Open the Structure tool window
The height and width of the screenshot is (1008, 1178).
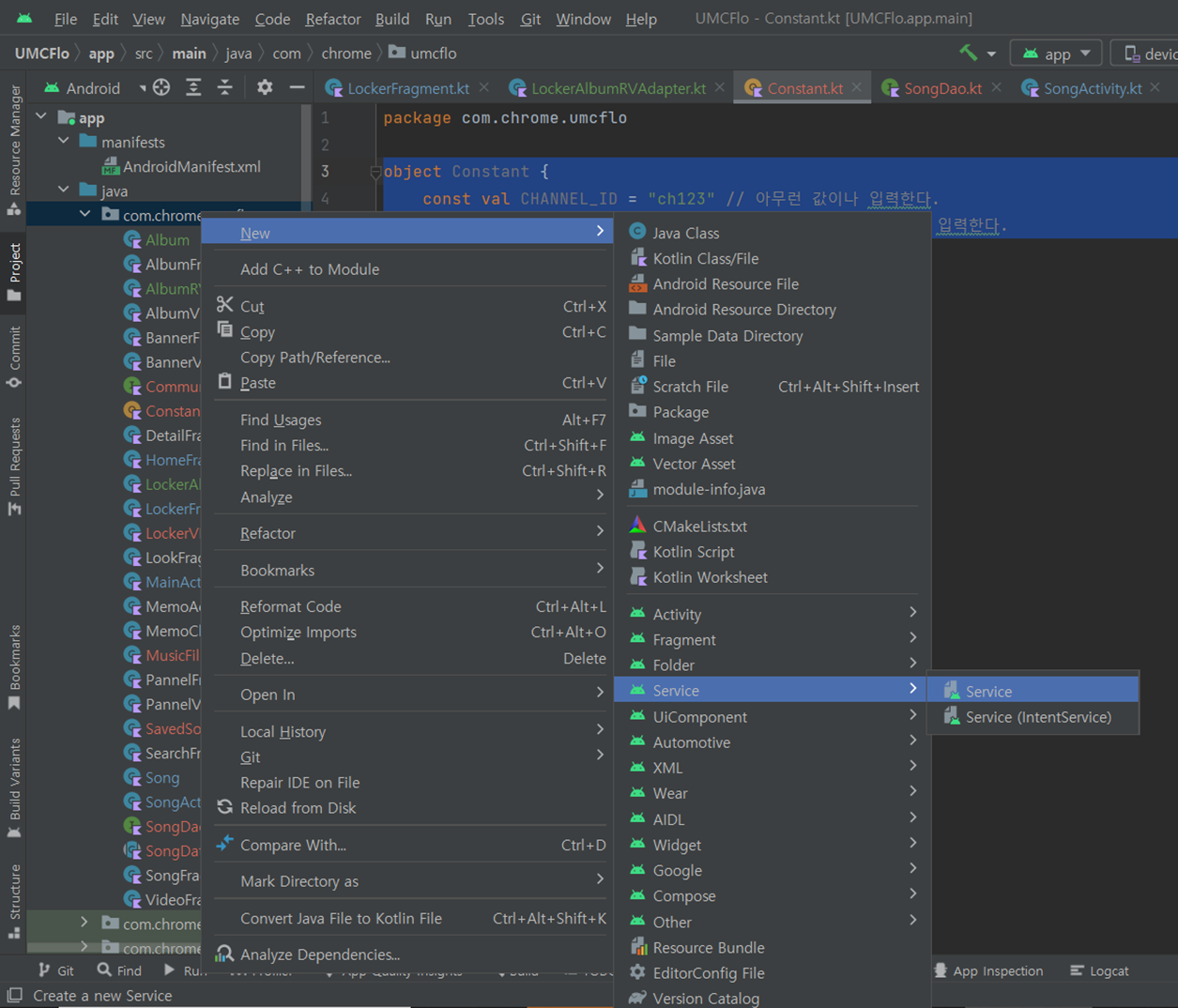14,901
